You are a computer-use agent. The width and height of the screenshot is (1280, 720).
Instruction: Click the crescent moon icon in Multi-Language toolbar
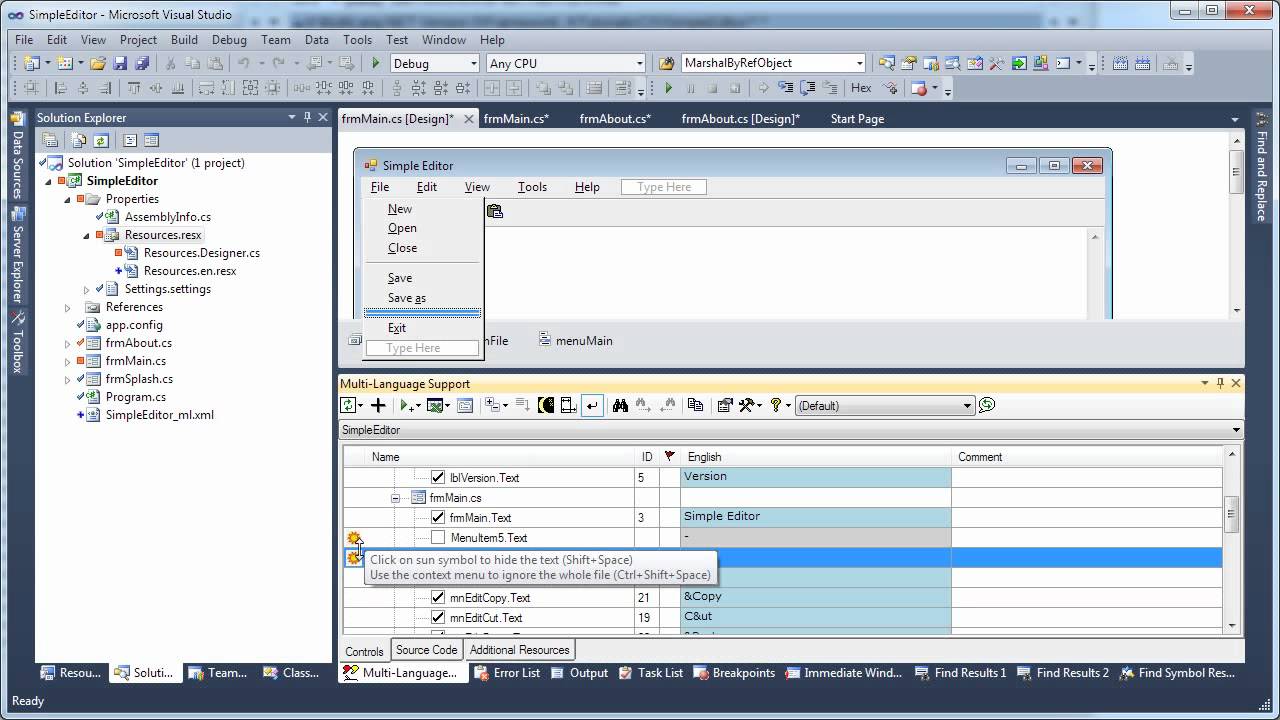click(x=546, y=405)
